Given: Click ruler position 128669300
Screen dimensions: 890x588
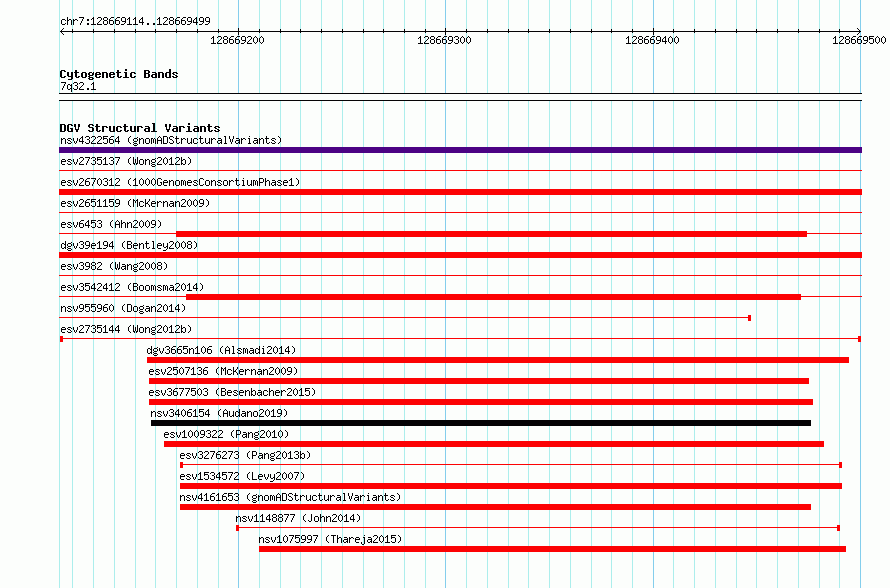Looking at the screenshot, I should coord(444,40).
